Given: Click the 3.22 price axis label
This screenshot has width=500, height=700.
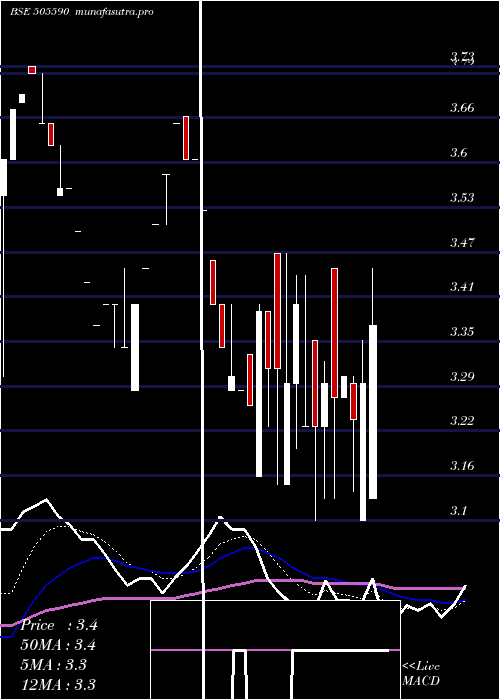Looking at the screenshot, I should click(462, 421).
